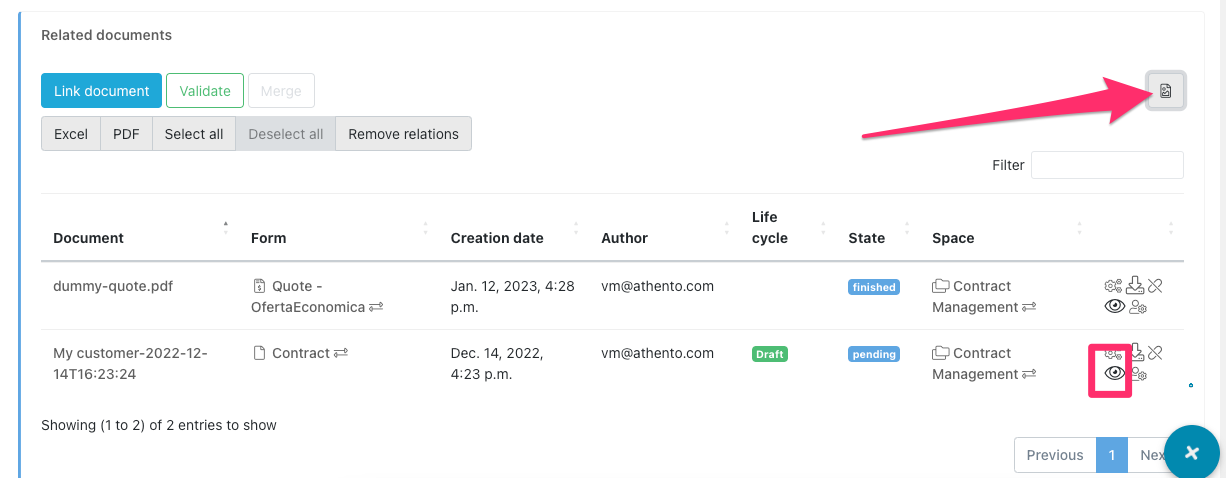Open gears settings icon for dummy-quote.pdf

1113,286
